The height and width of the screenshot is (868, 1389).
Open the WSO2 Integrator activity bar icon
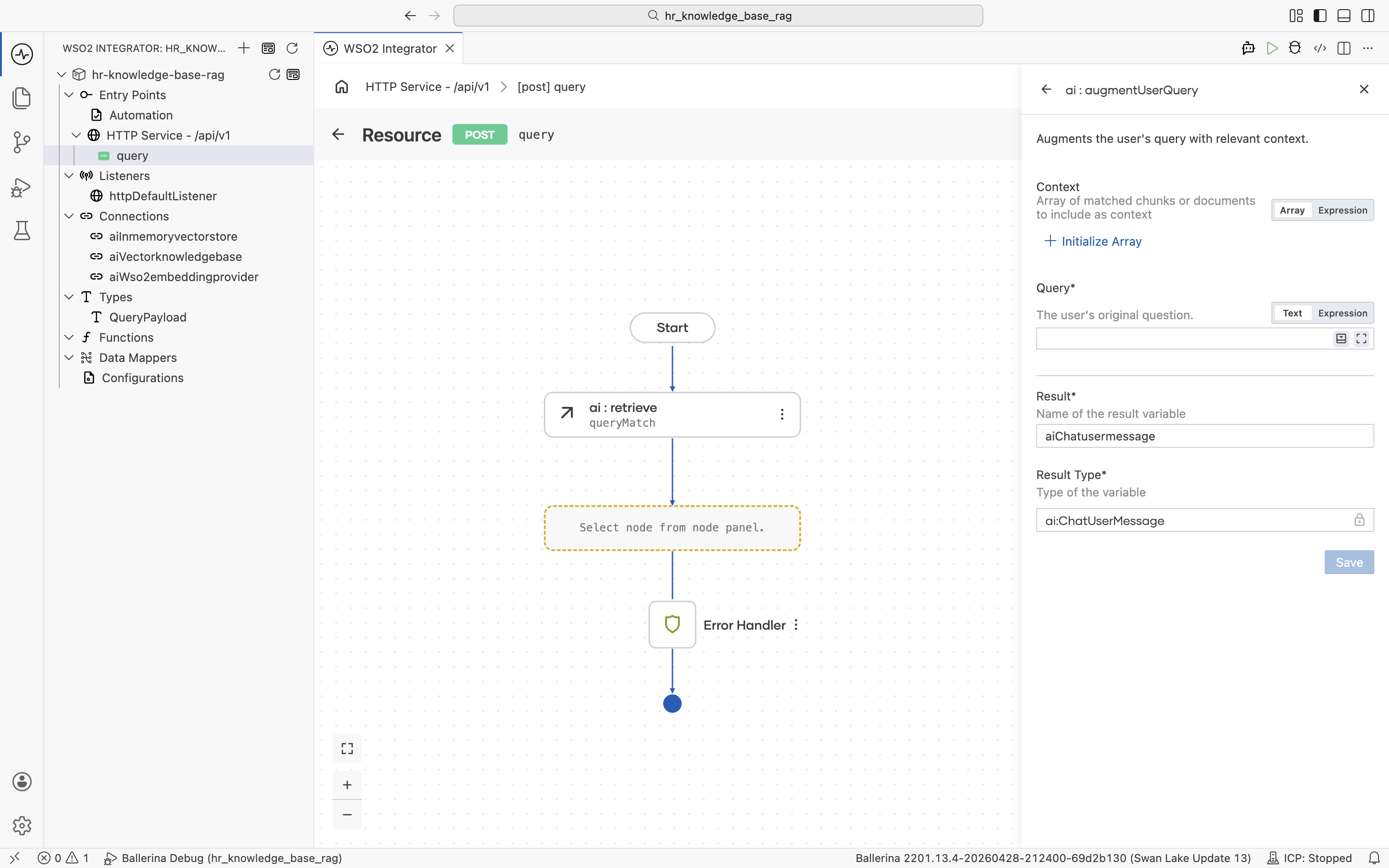[22, 54]
